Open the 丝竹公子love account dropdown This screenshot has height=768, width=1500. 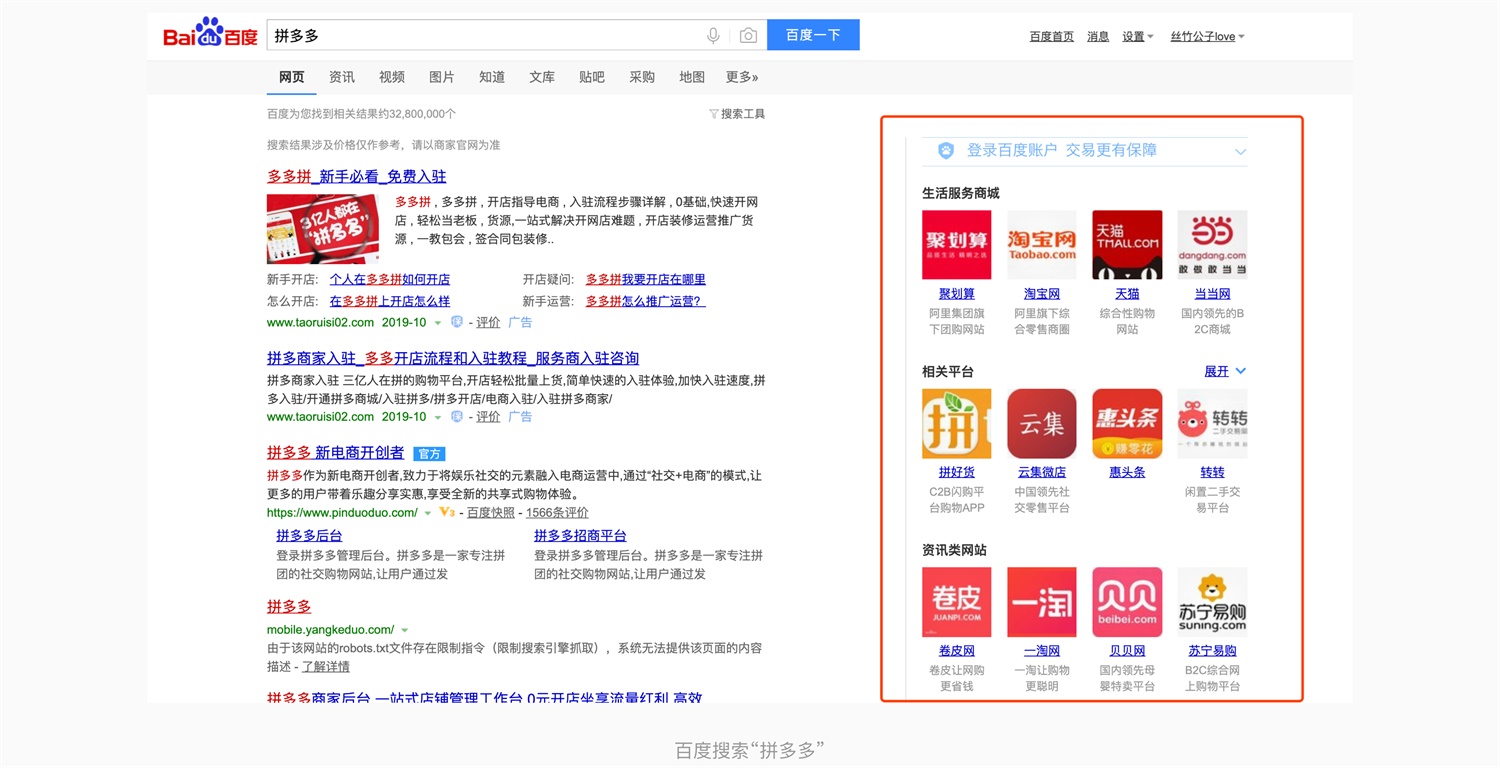(1207, 37)
